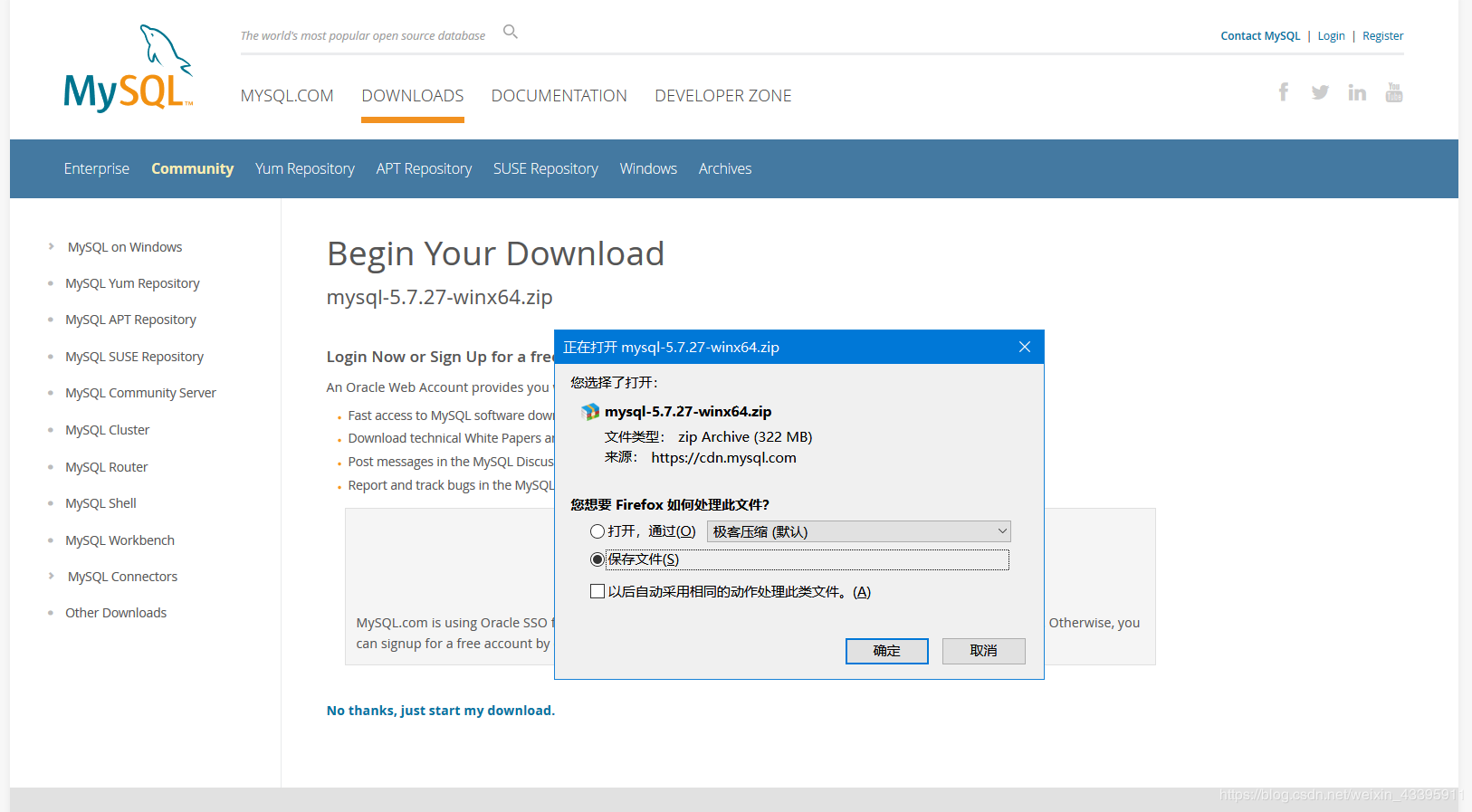Open the search magnifier icon
This screenshot has width=1472, height=812.
[511, 32]
